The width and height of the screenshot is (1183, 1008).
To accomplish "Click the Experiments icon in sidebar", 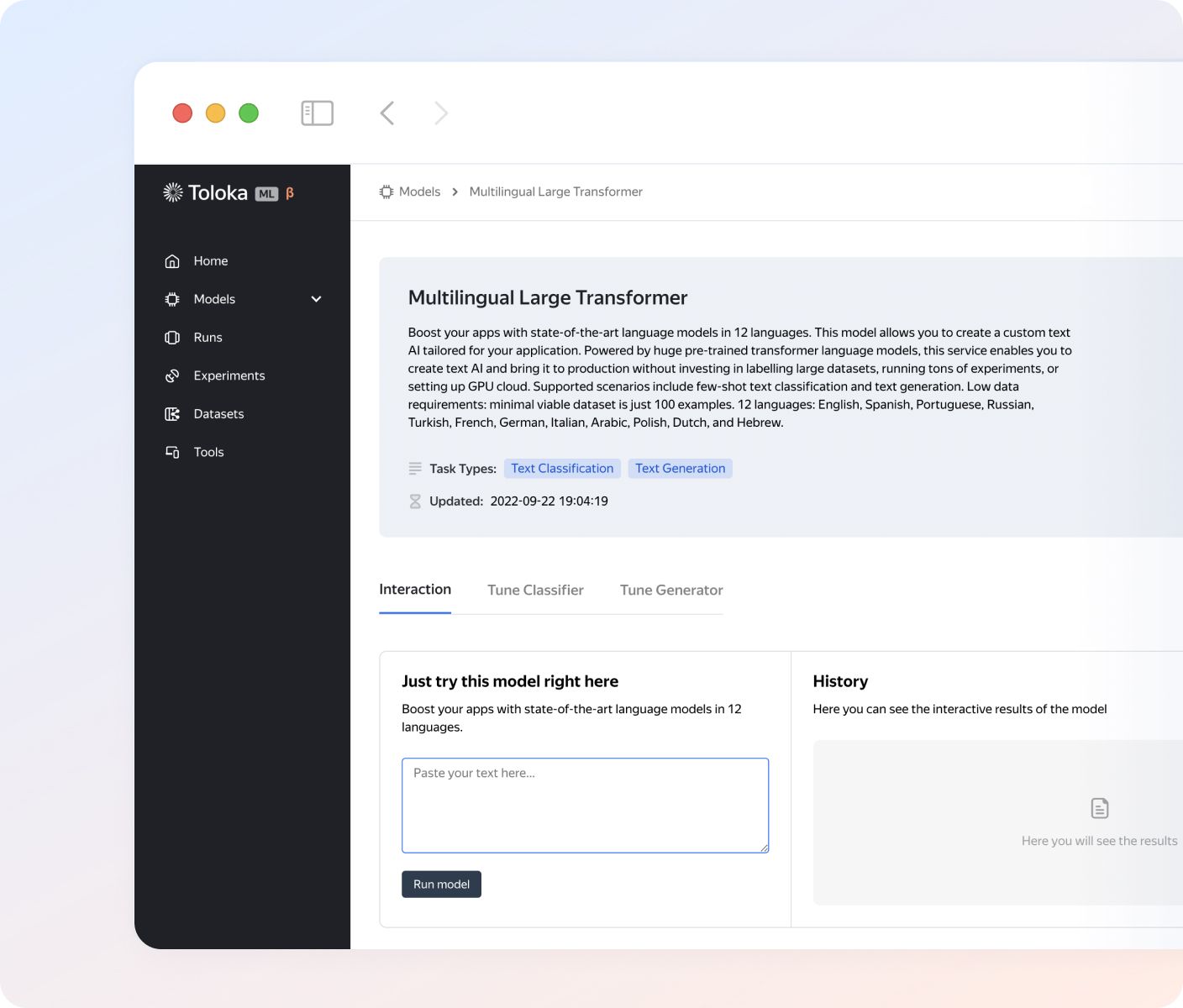I will pyautogui.click(x=172, y=375).
